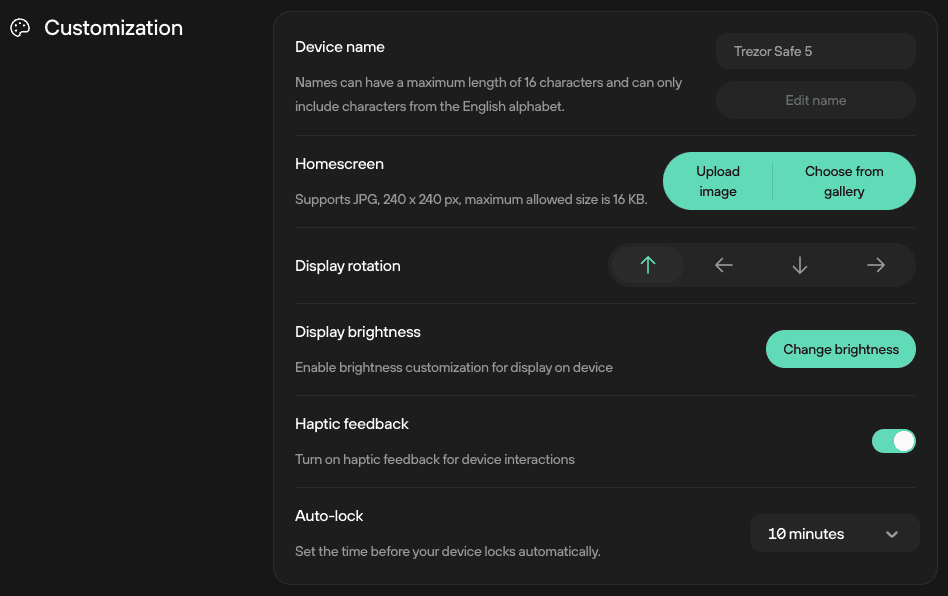Image resolution: width=948 pixels, height=596 pixels.
Task: Set display rotation to up arrow
Action: click(648, 265)
